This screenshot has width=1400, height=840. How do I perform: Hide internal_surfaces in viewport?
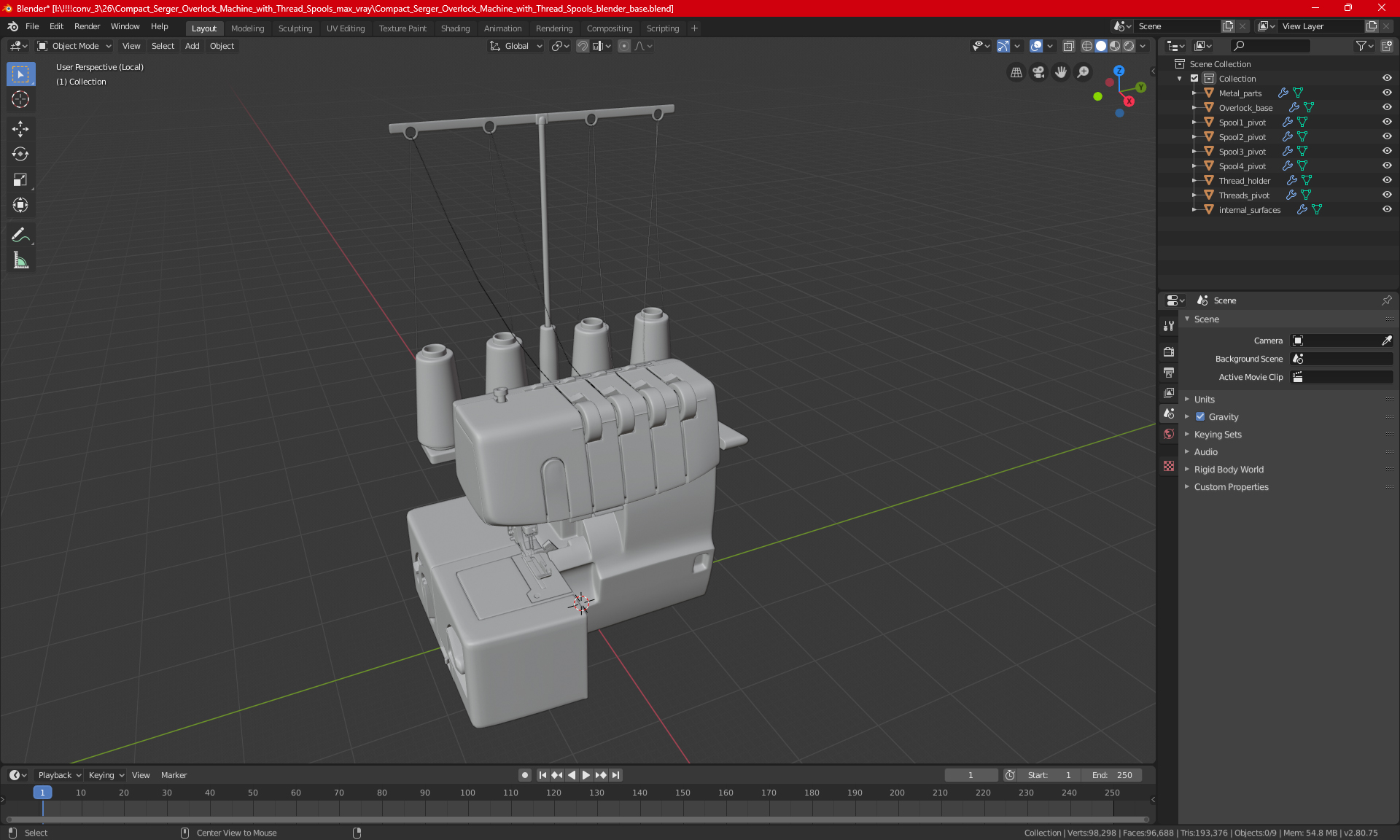1387,210
